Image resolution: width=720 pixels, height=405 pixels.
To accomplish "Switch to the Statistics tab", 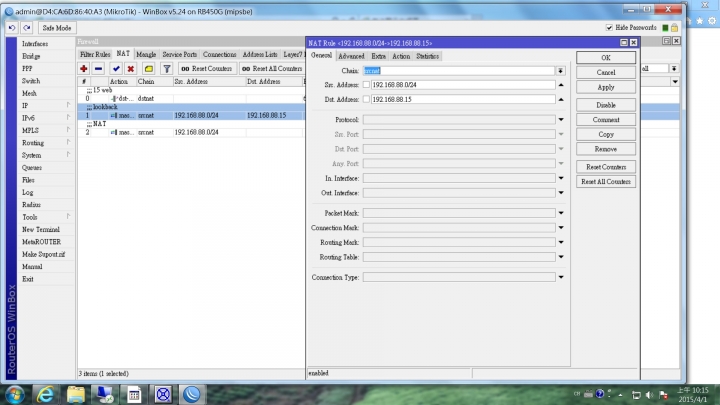I will pyautogui.click(x=428, y=56).
